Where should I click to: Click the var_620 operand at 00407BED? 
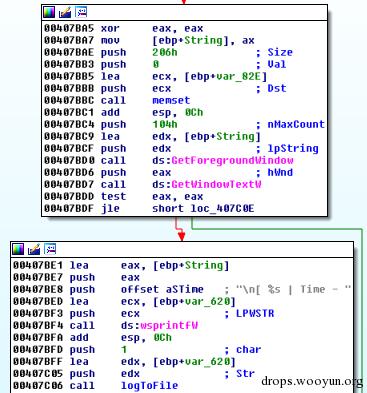pos(208,301)
